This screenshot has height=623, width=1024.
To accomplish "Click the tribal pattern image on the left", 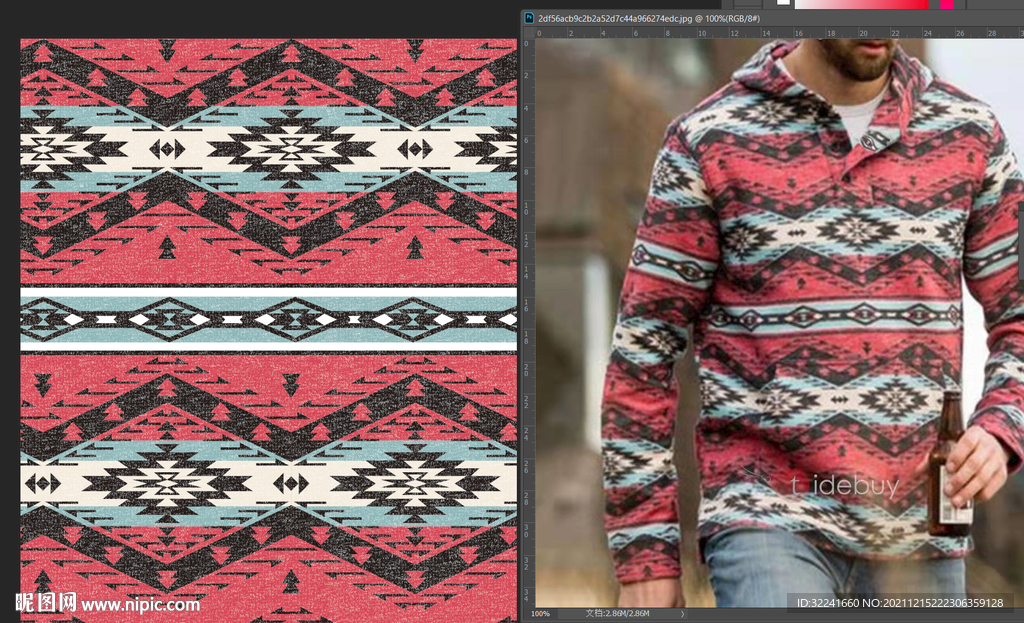I will point(268,330).
